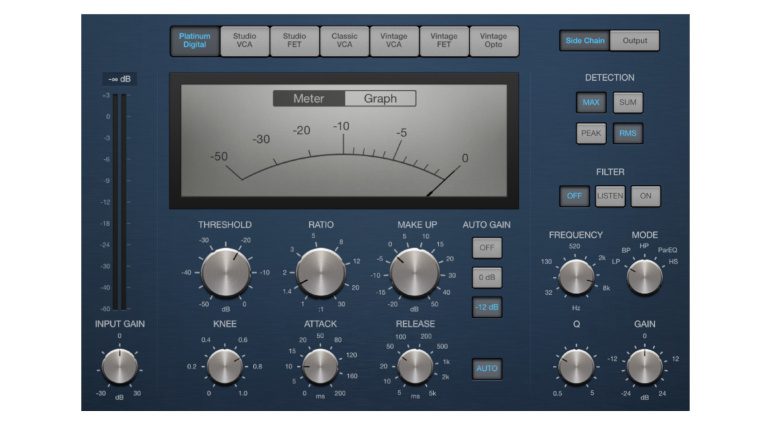Select Classic VCA compressor type
This screenshot has height=425, width=770.
click(344, 41)
